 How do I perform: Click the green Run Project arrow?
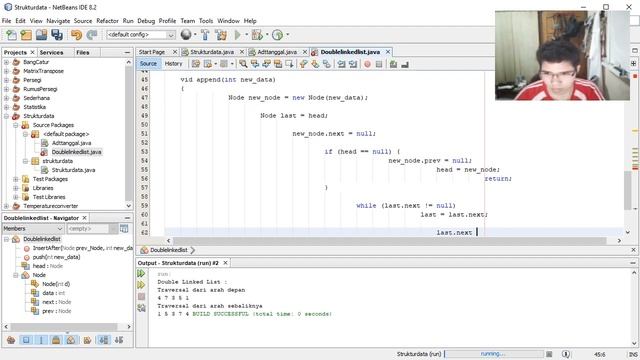pyautogui.click(x=238, y=35)
